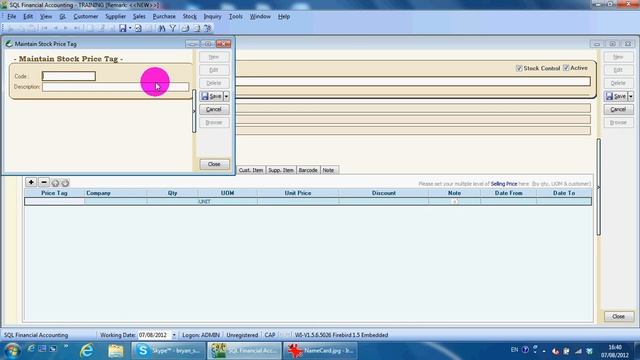The width and height of the screenshot is (640, 360).
Task: Click the move-up arrow icon above grid
Action: click(x=55, y=183)
